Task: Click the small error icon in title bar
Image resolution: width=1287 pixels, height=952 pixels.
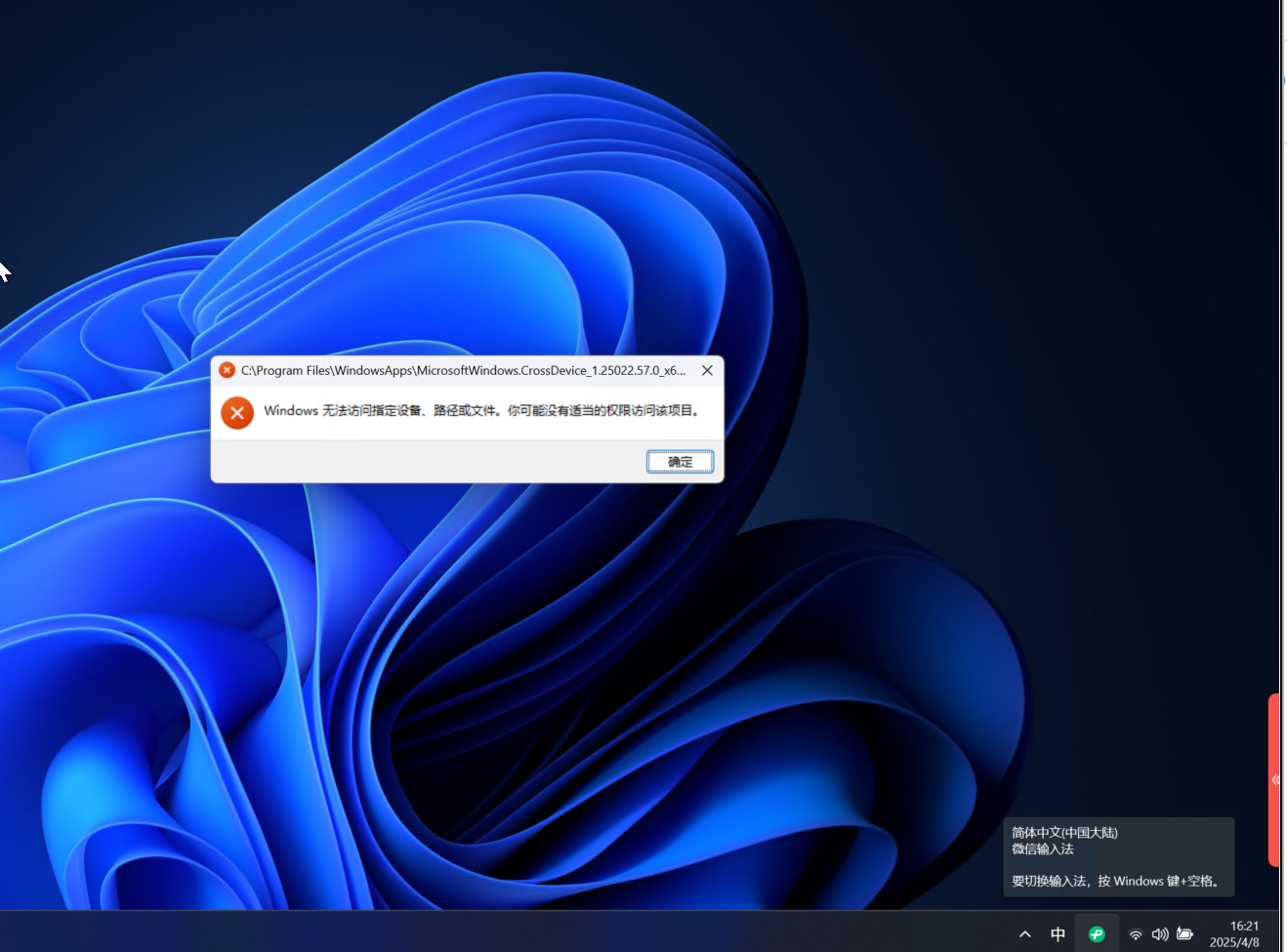Action: click(x=227, y=370)
